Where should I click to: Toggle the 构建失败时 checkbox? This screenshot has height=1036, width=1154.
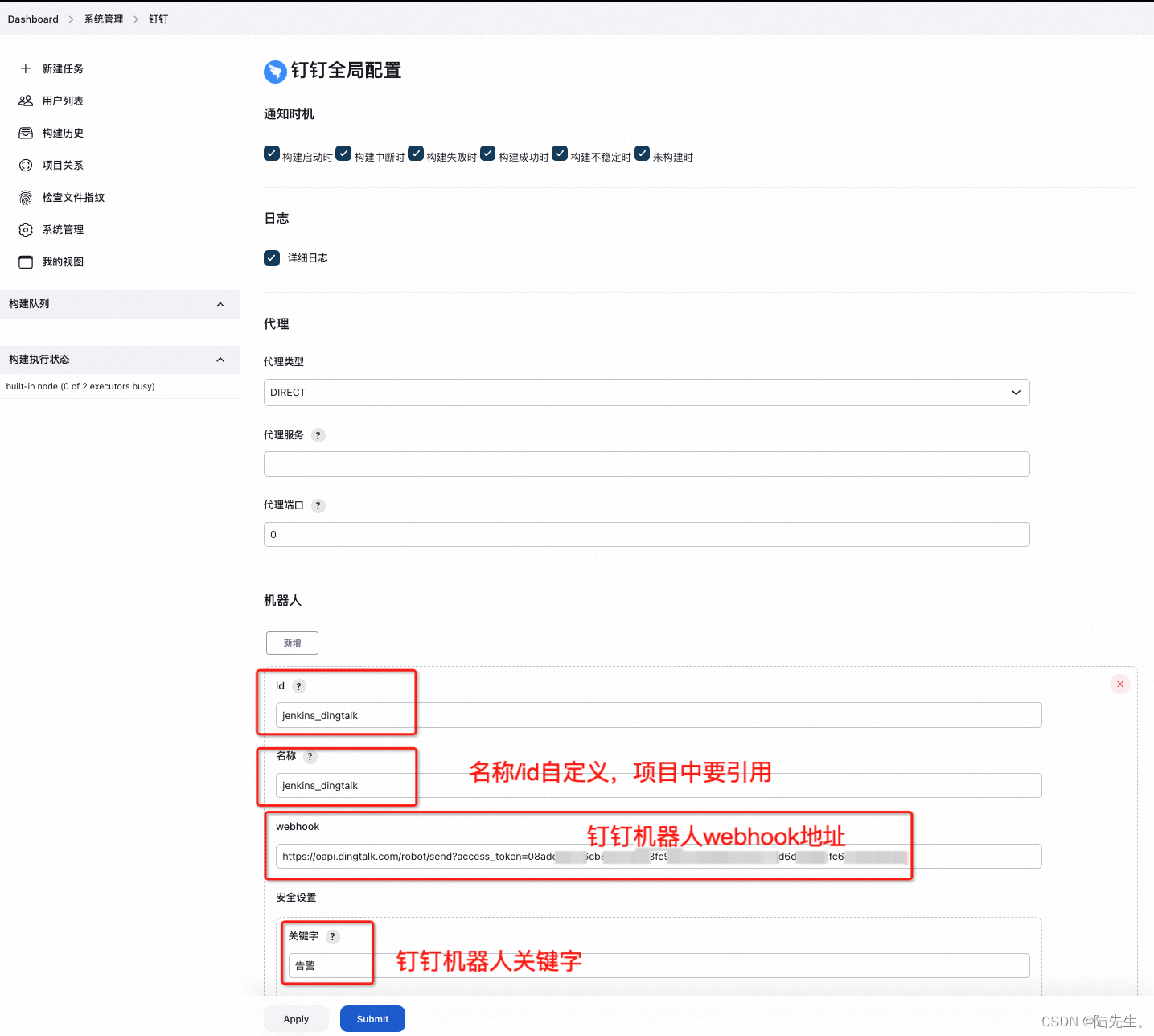[416, 154]
